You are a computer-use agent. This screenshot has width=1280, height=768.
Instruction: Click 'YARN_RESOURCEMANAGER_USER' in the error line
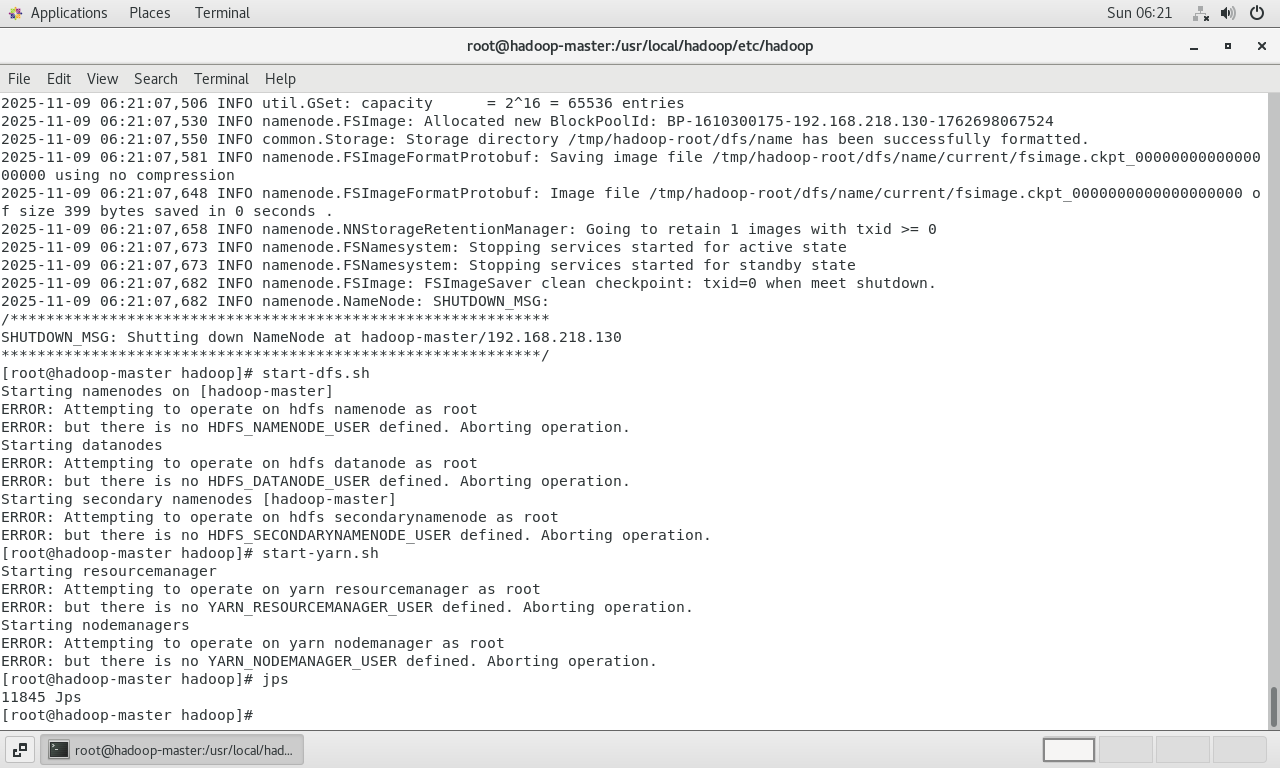click(x=320, y=607)
